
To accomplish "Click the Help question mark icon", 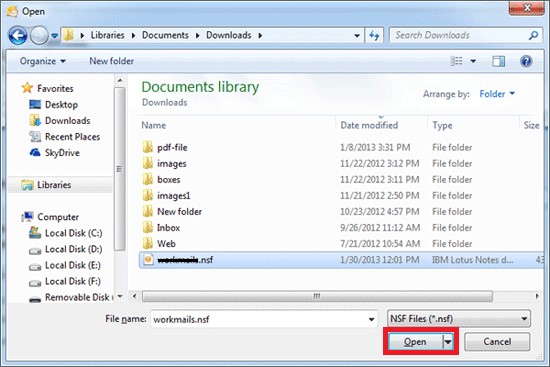I will click(x=526, y=61).
